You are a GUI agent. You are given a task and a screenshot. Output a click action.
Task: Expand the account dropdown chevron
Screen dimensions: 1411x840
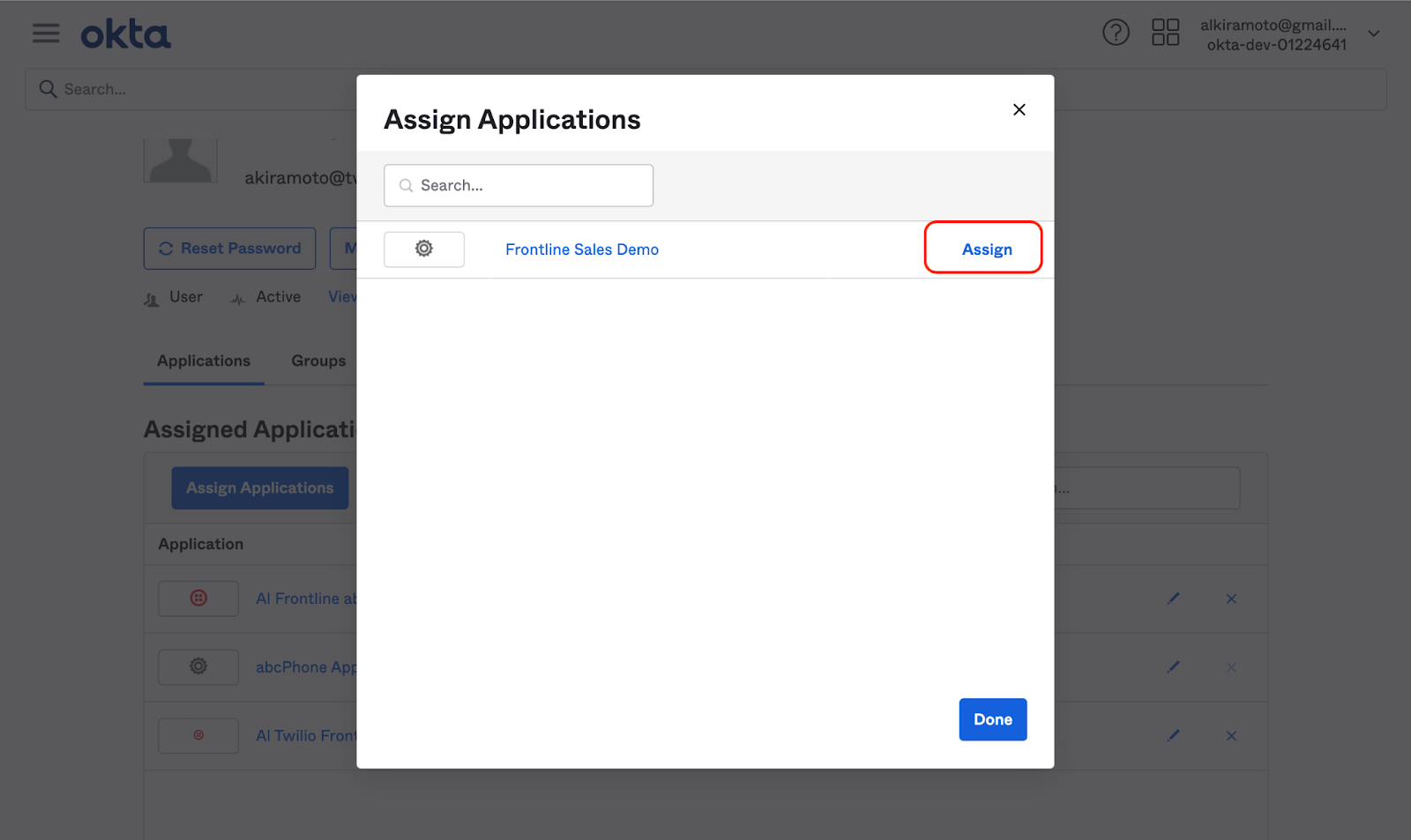1373,33
